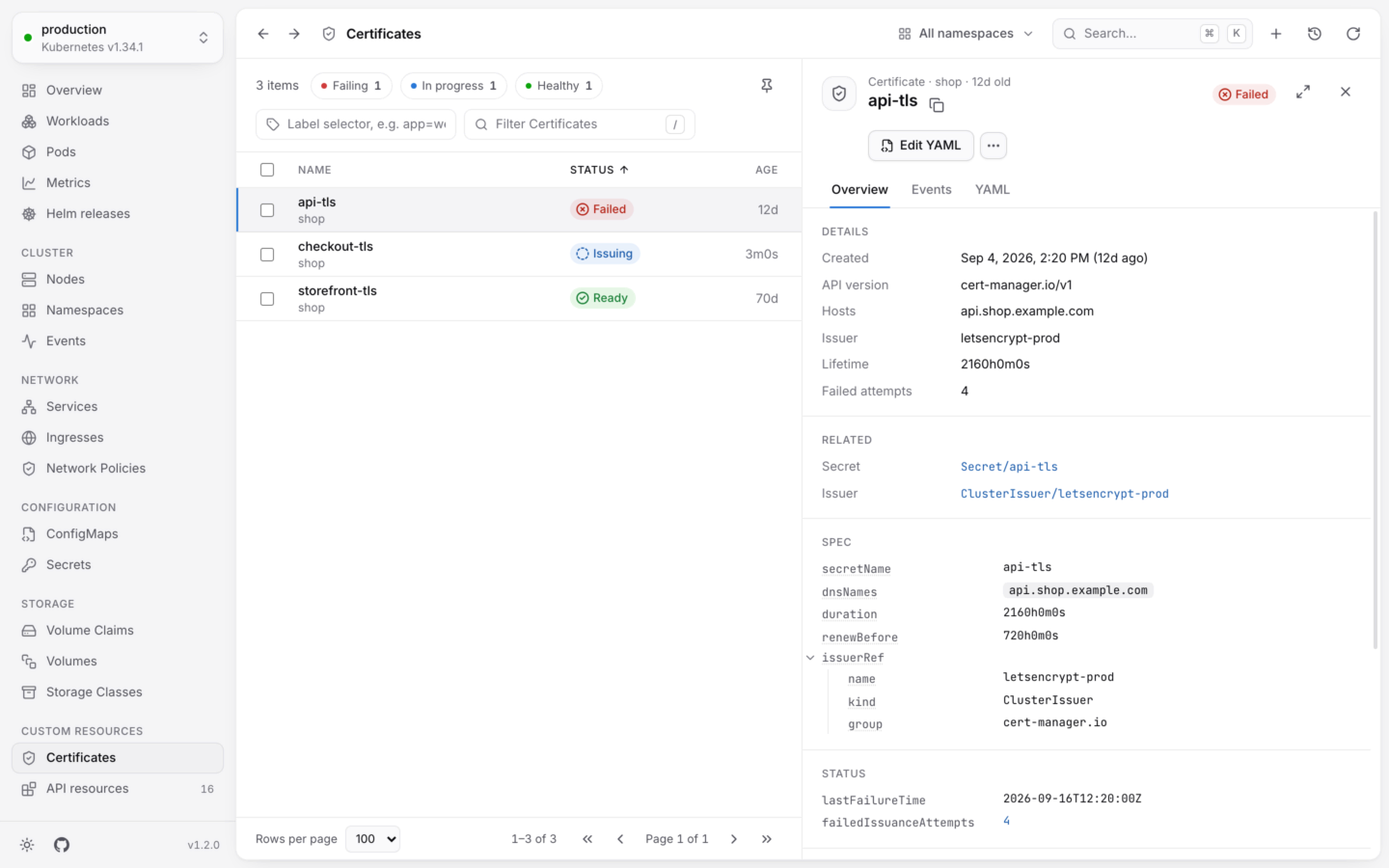
Task: Open the Secret/api-tls link
Action: pos(1009,467)
